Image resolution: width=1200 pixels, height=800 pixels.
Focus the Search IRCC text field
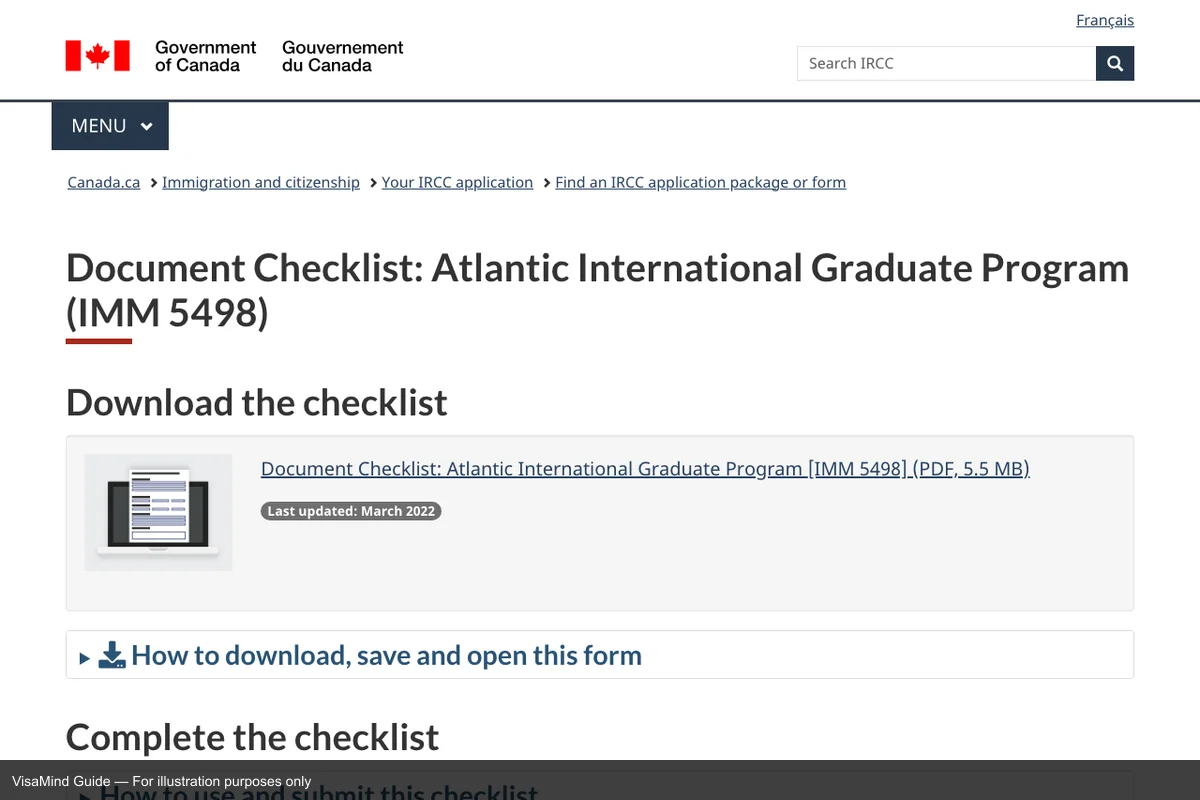click(x=946, y=64)
